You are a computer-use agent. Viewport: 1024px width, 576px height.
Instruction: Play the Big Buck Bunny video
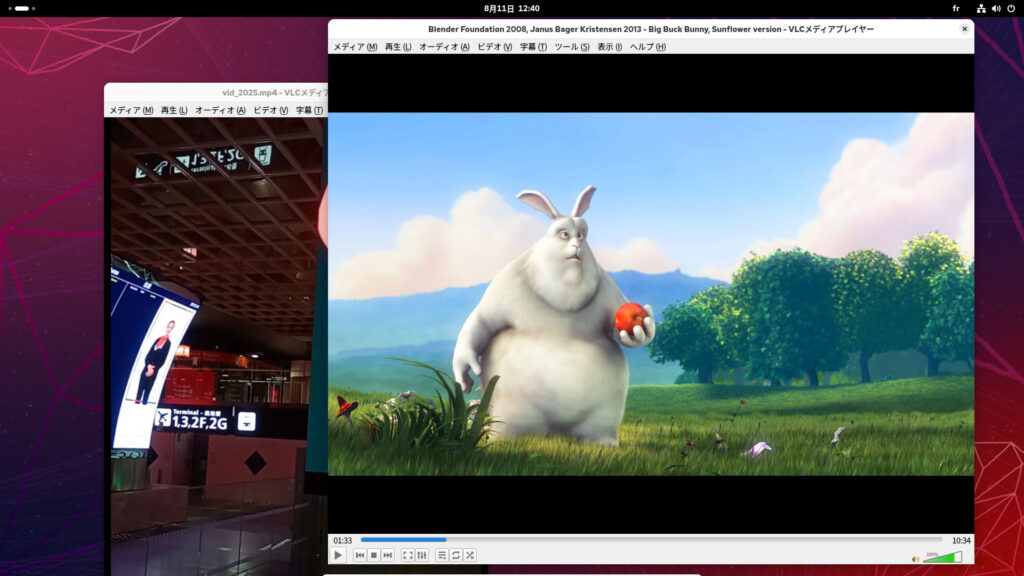coord(338,555)
